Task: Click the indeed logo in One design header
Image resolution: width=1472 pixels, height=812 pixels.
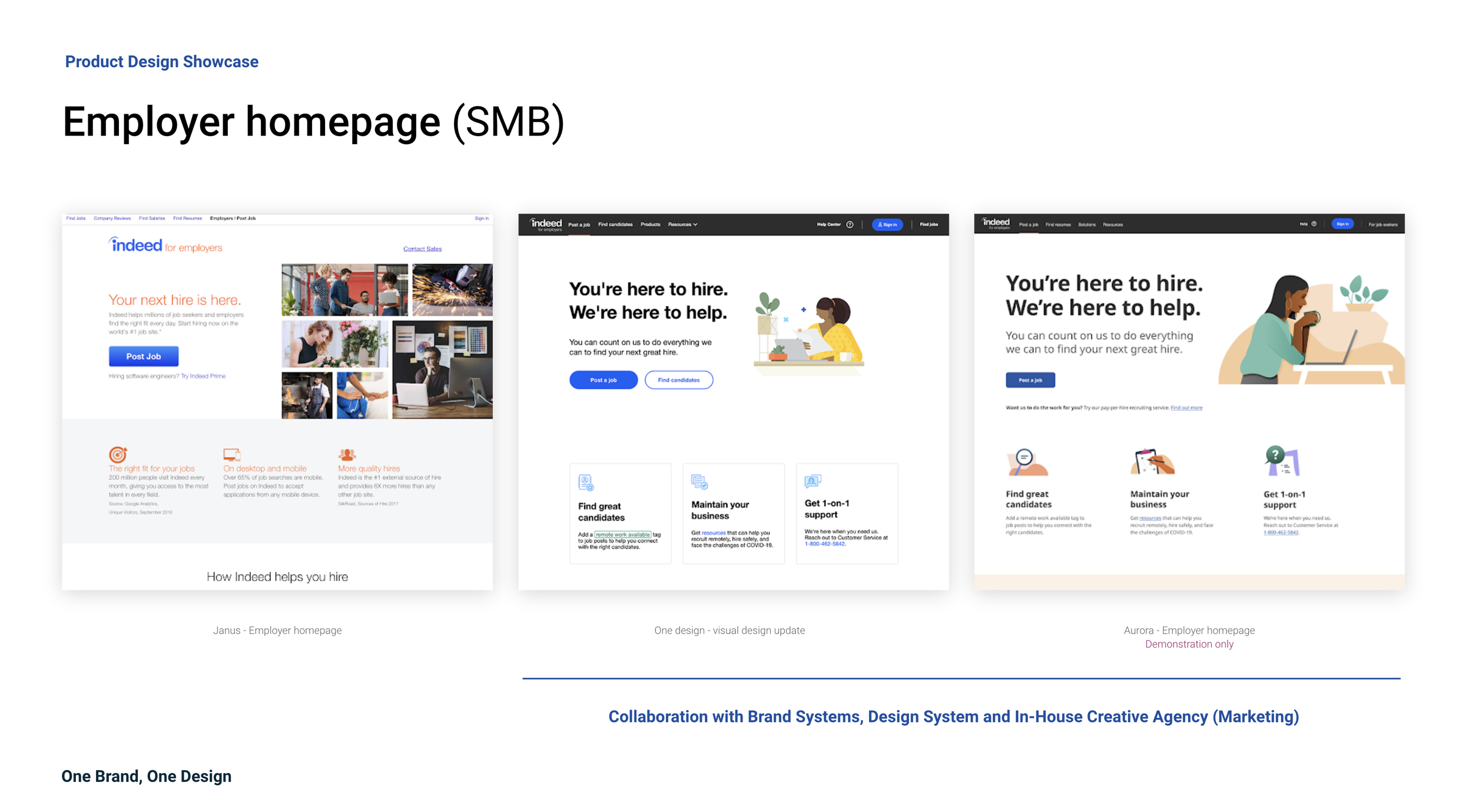Action: point(546,224)
